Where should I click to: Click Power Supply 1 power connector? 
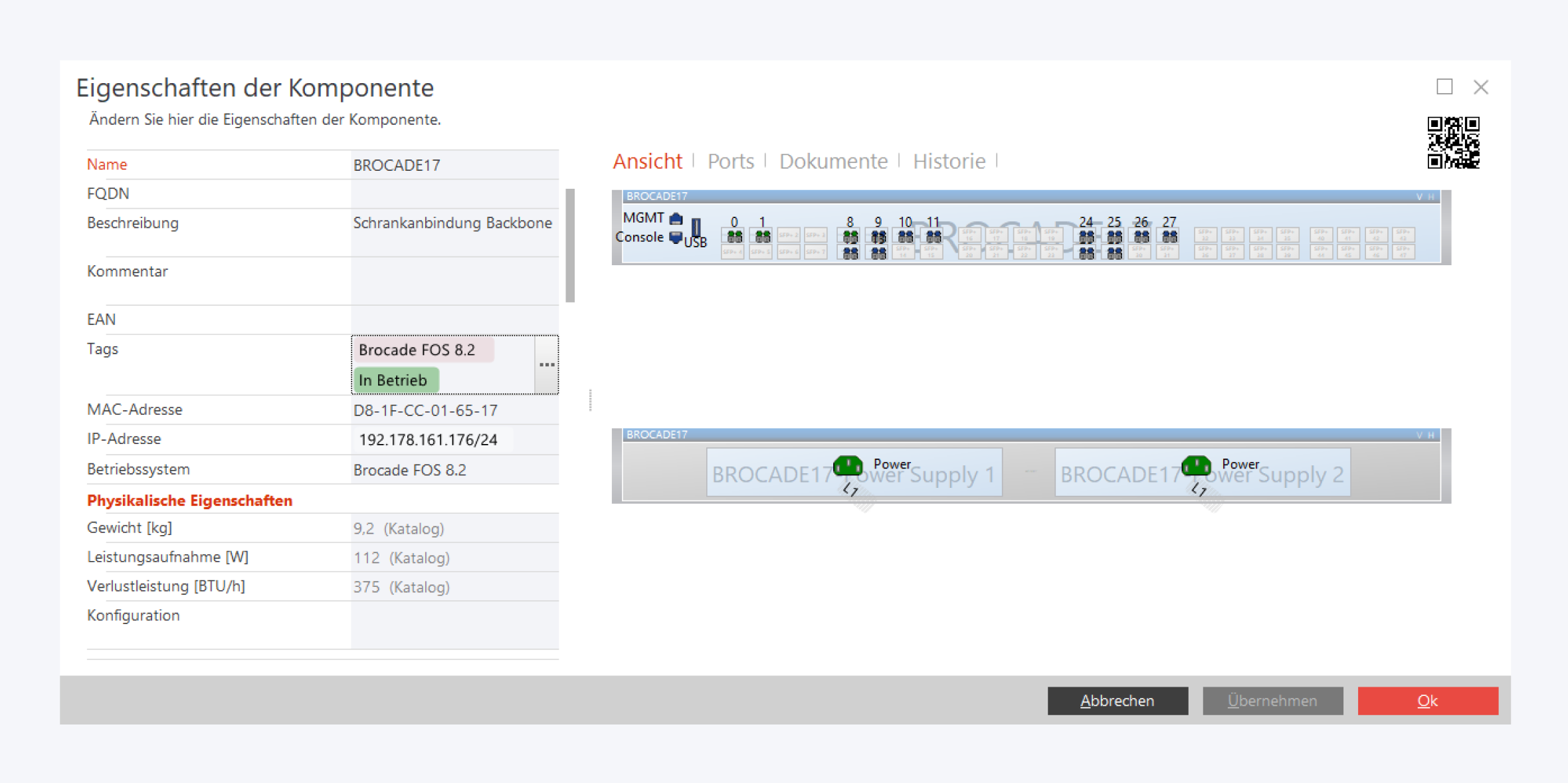click(848, 465)
